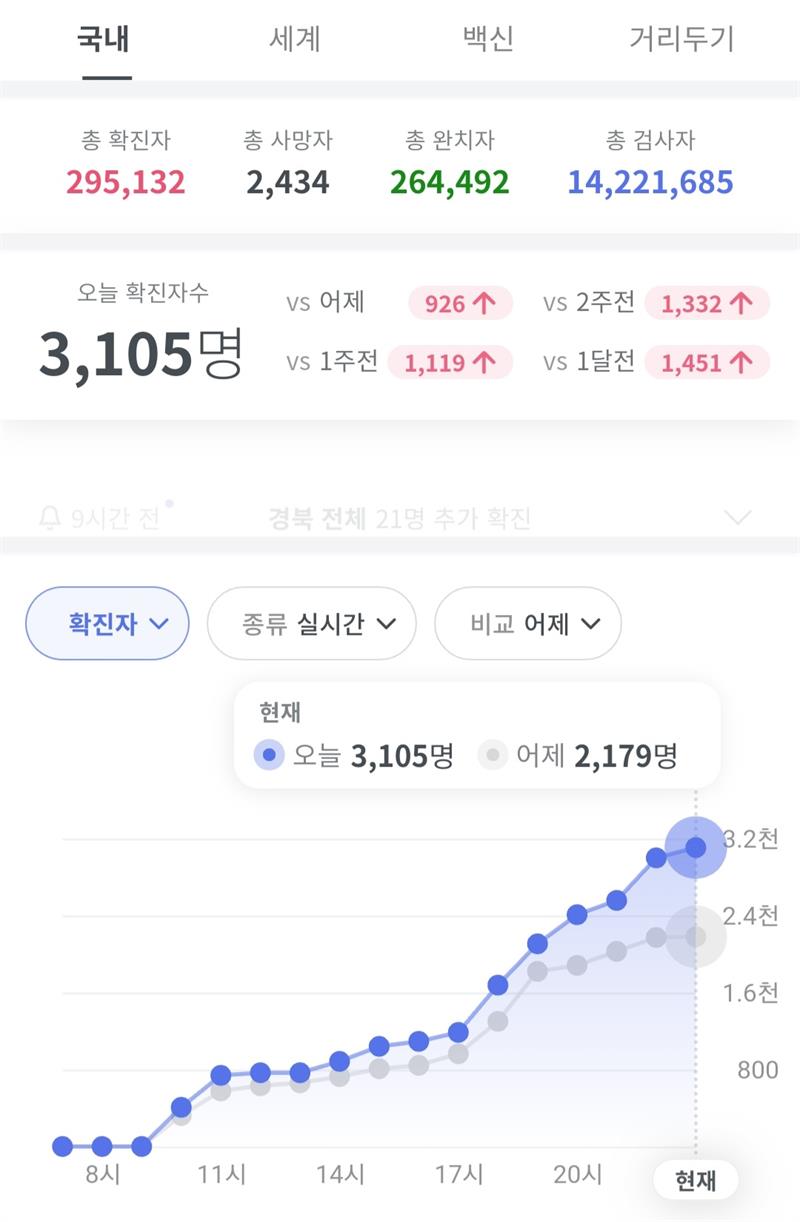Click the vs 2주전 1,332 badge
This screenshot has width=800, height=1222.
(707, 303)
